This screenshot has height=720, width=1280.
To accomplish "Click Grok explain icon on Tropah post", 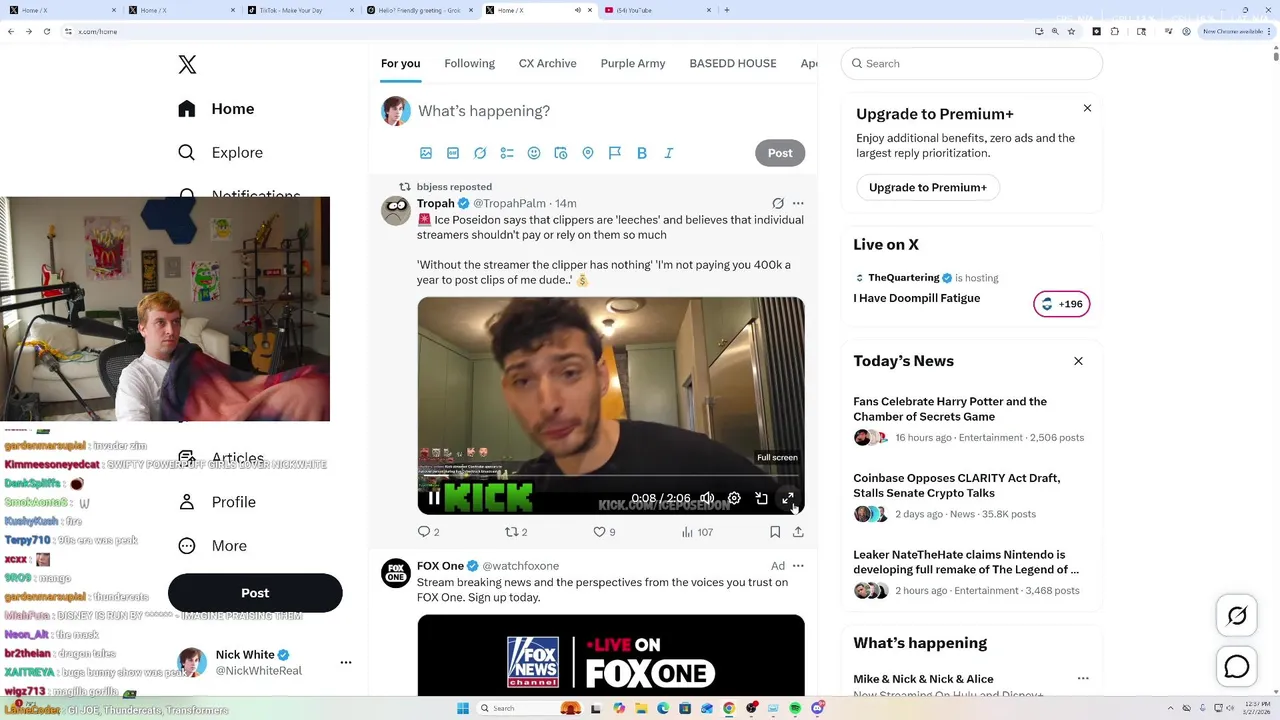I will pos(778,203).
